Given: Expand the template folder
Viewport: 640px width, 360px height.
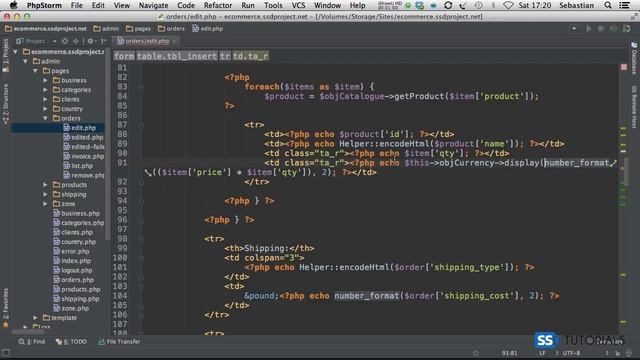Looking at the screenshot, I should tap(36, 318).
